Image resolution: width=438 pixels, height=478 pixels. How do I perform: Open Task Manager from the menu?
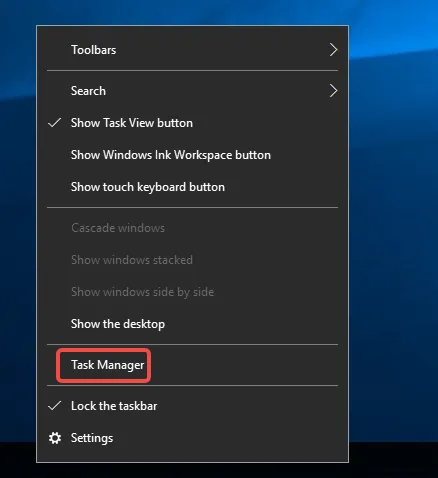click(x=192, y=365)
